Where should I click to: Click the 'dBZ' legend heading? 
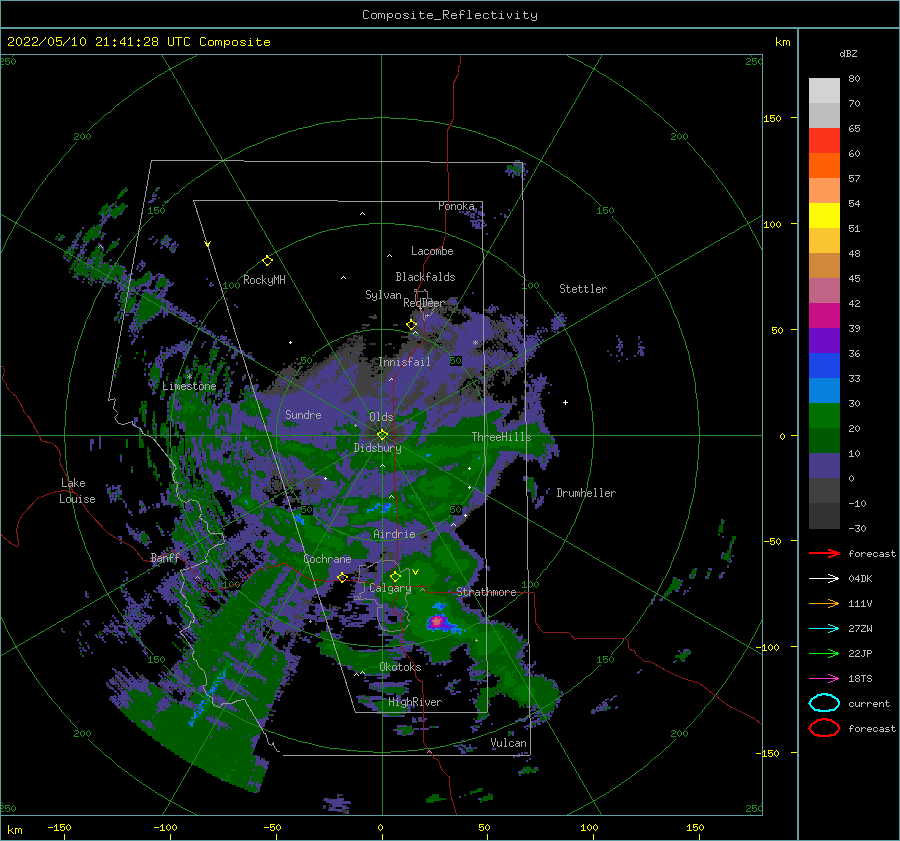848,53
